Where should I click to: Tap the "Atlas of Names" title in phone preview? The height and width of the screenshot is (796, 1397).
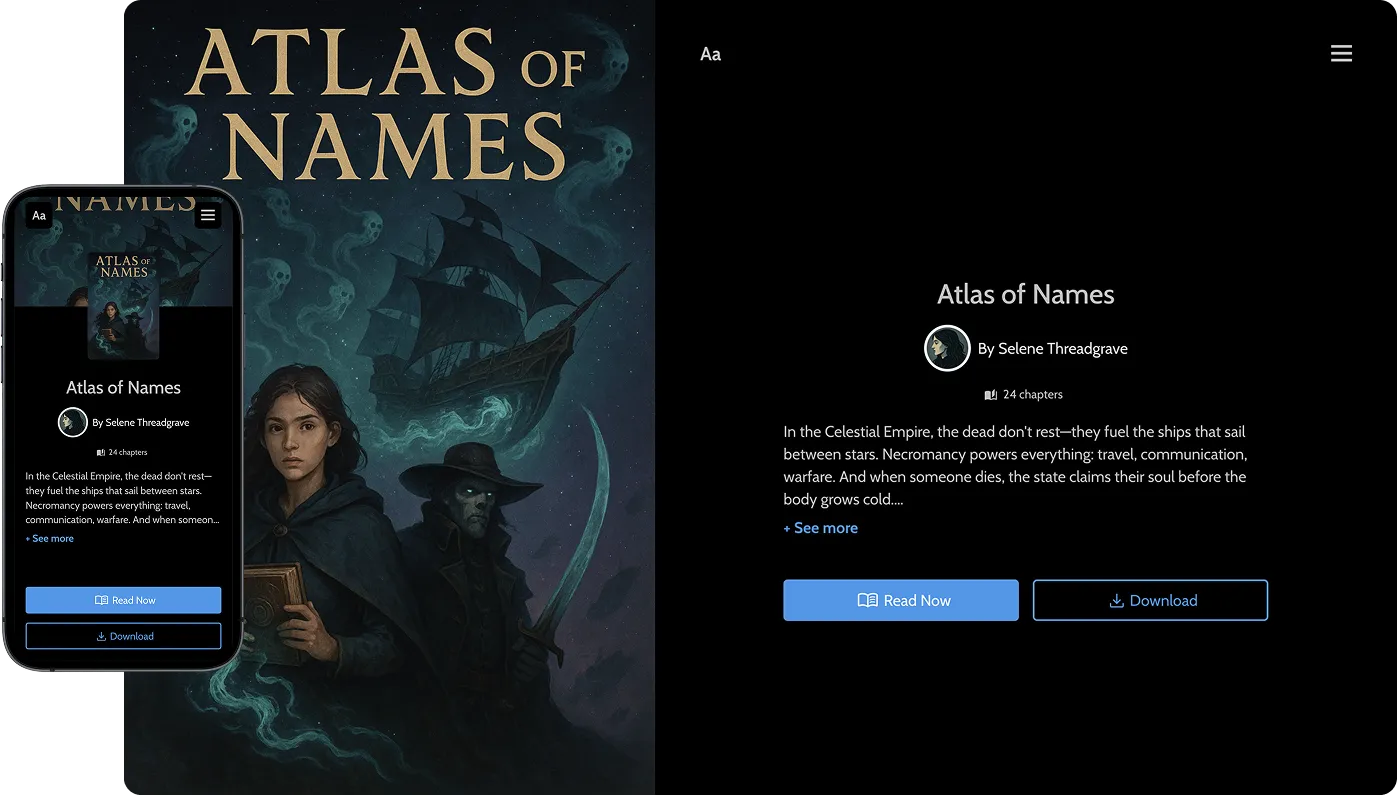[123, 387]
